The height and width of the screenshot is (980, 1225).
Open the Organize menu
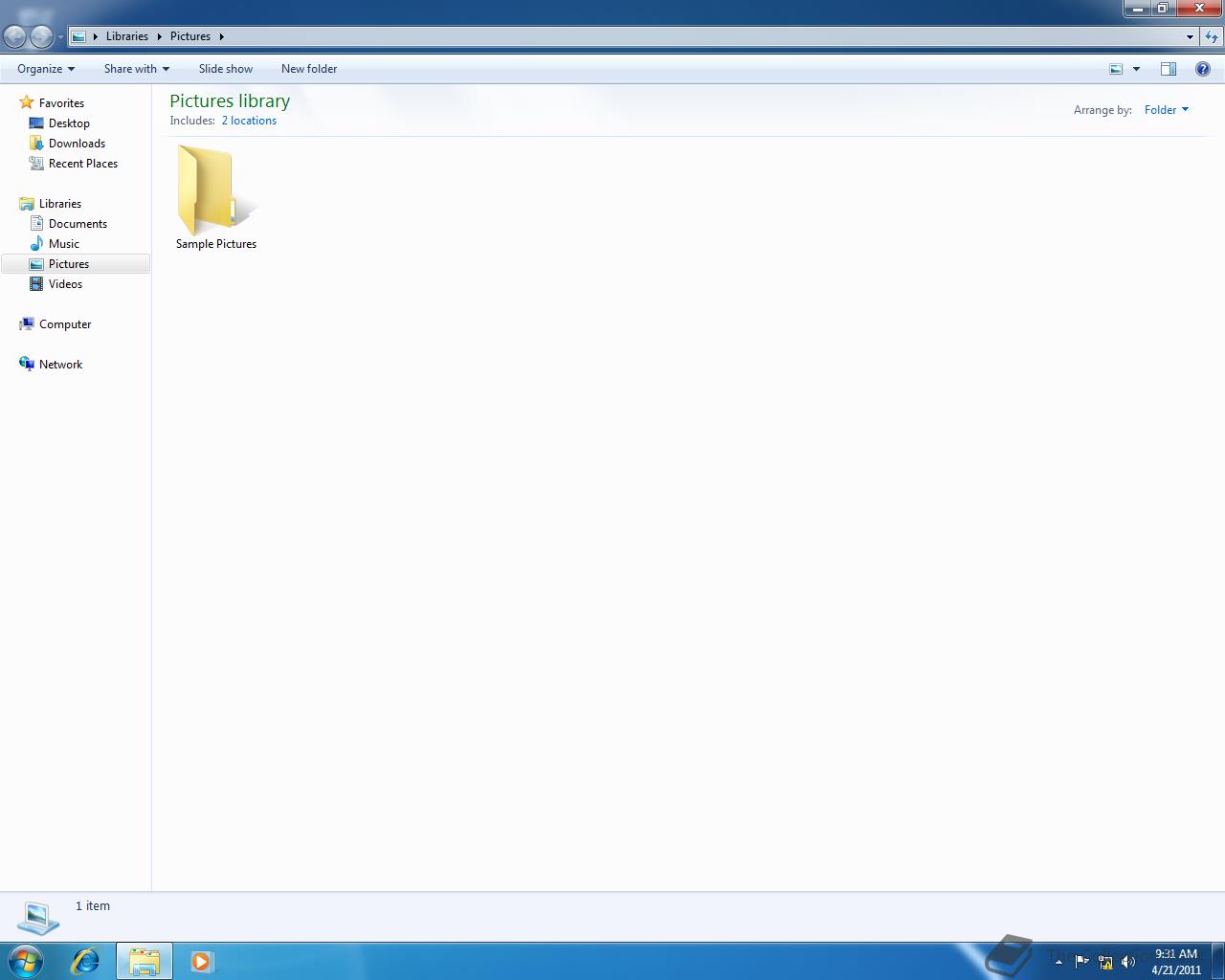(46, 69)
